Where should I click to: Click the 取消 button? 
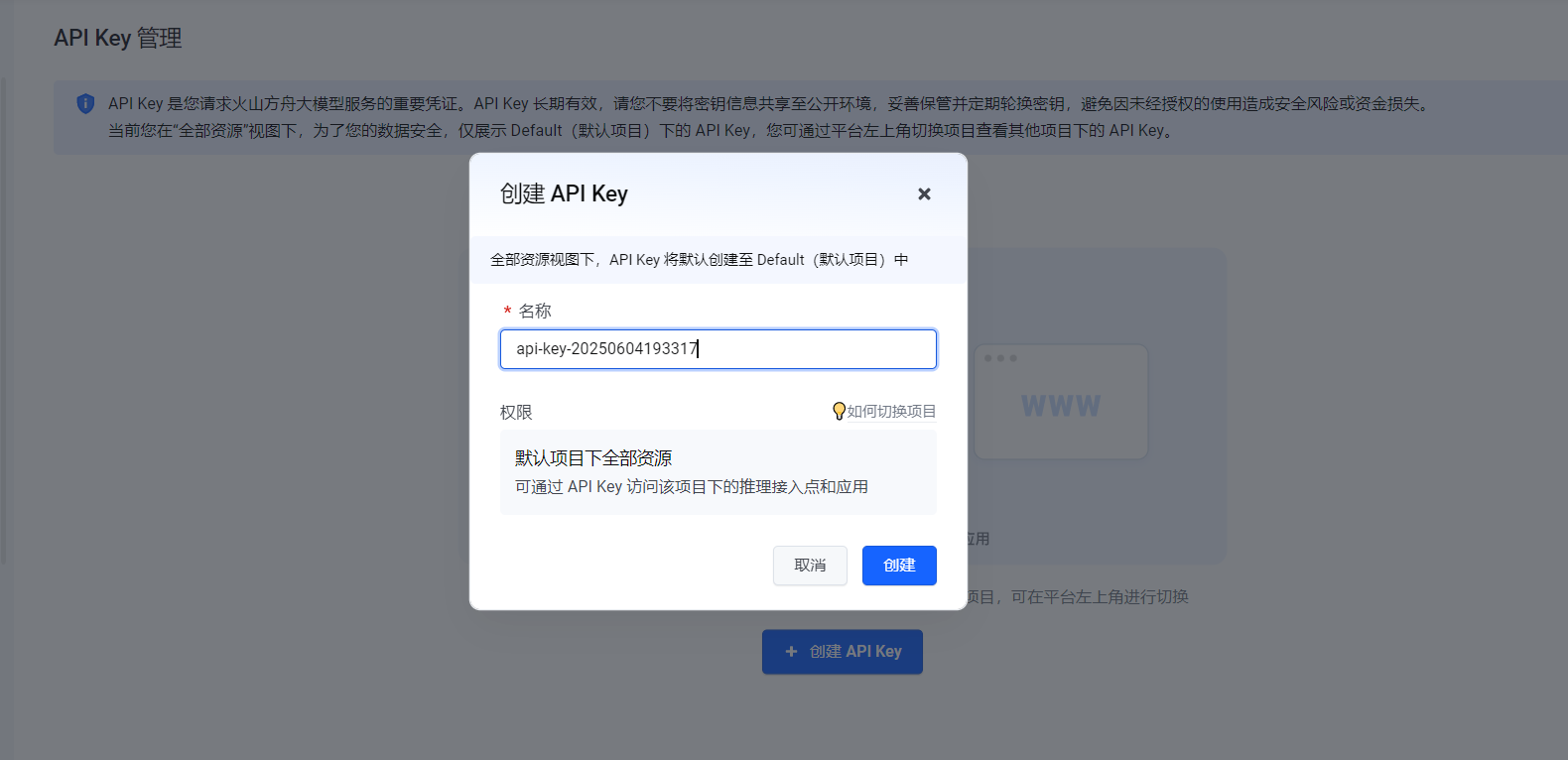point(810,566)
